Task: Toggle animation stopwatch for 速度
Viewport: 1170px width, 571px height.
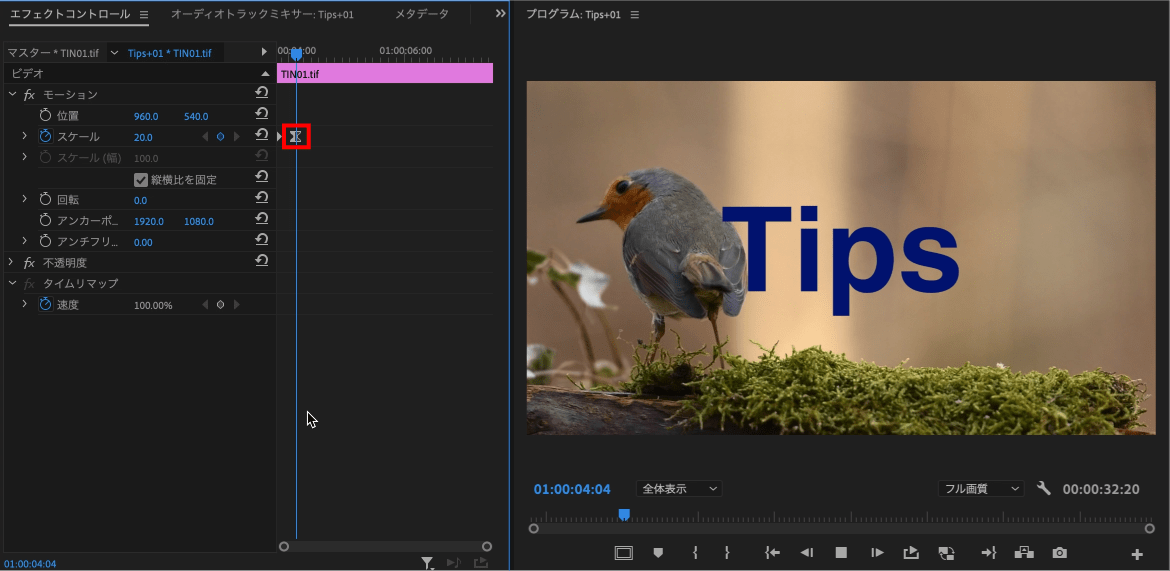Action: 46,305
